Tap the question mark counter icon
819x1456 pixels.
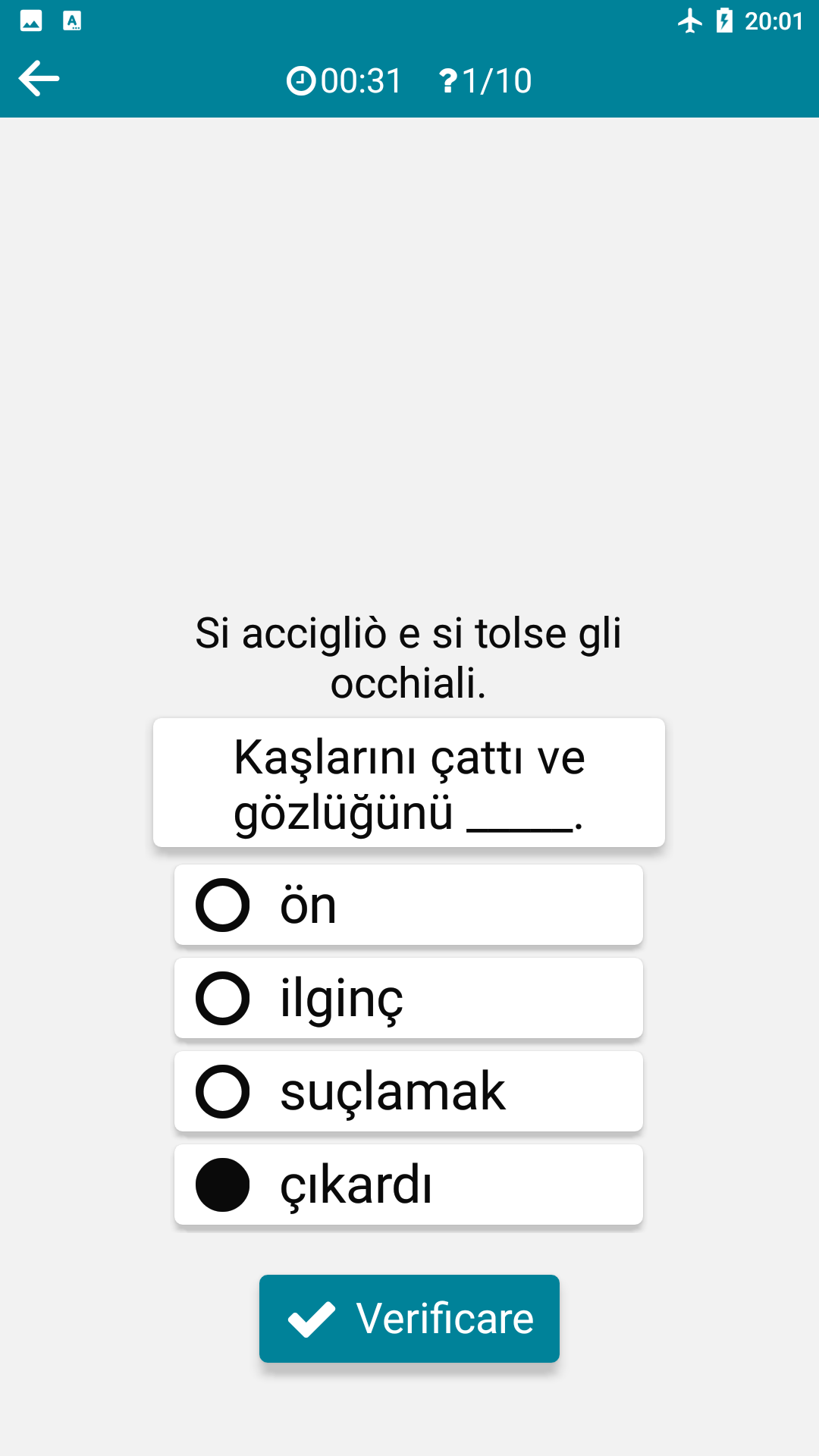[x=448, y=80]
